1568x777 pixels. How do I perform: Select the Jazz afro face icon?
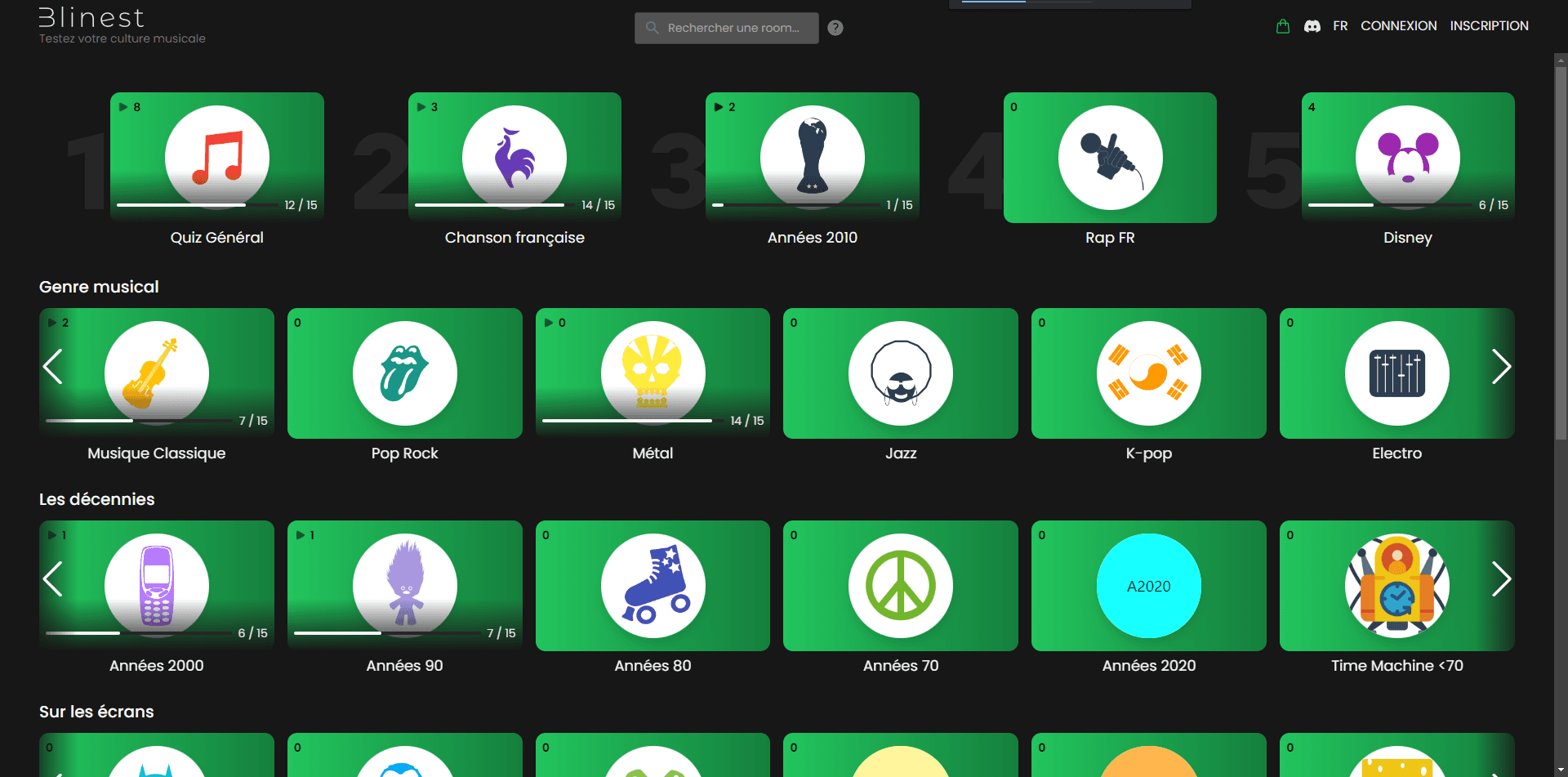[900, 373]
